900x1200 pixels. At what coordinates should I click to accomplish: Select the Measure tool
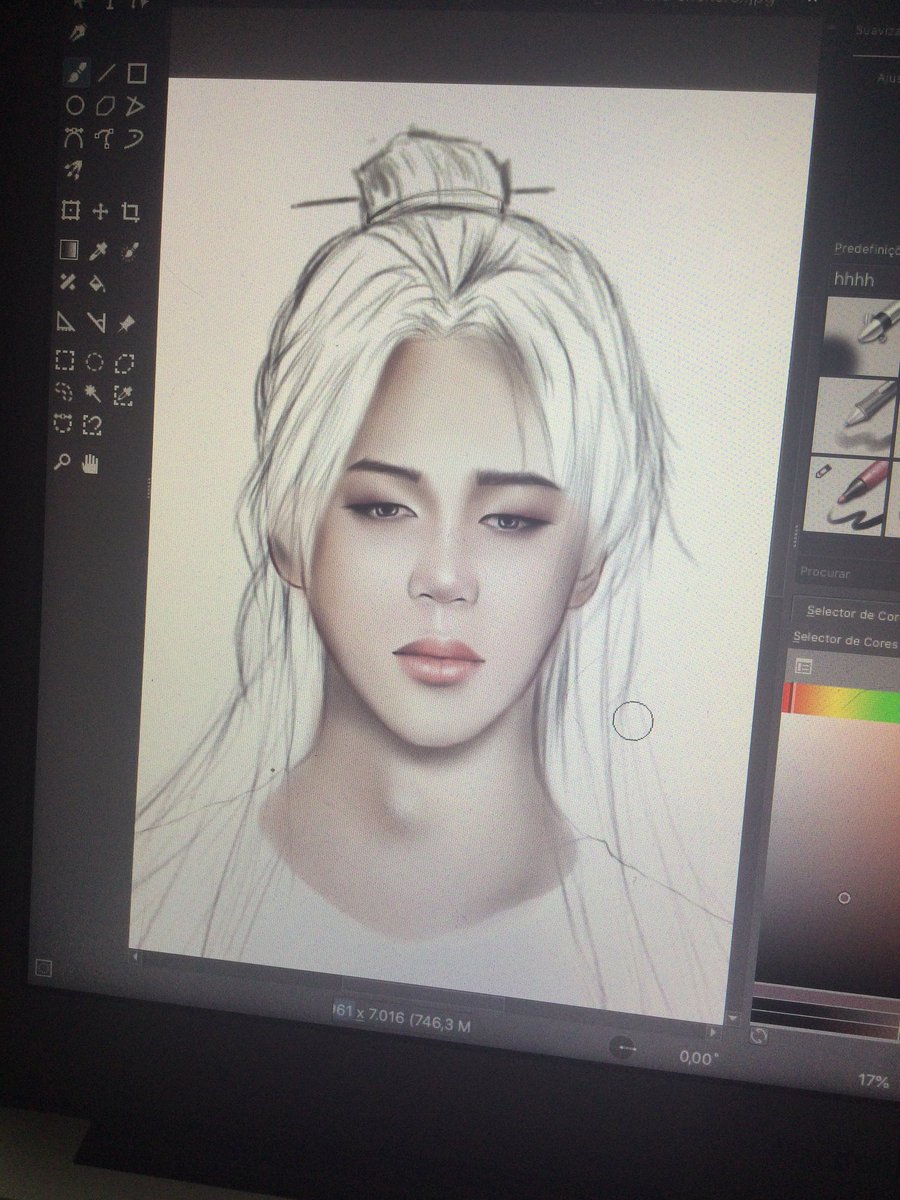96,323
